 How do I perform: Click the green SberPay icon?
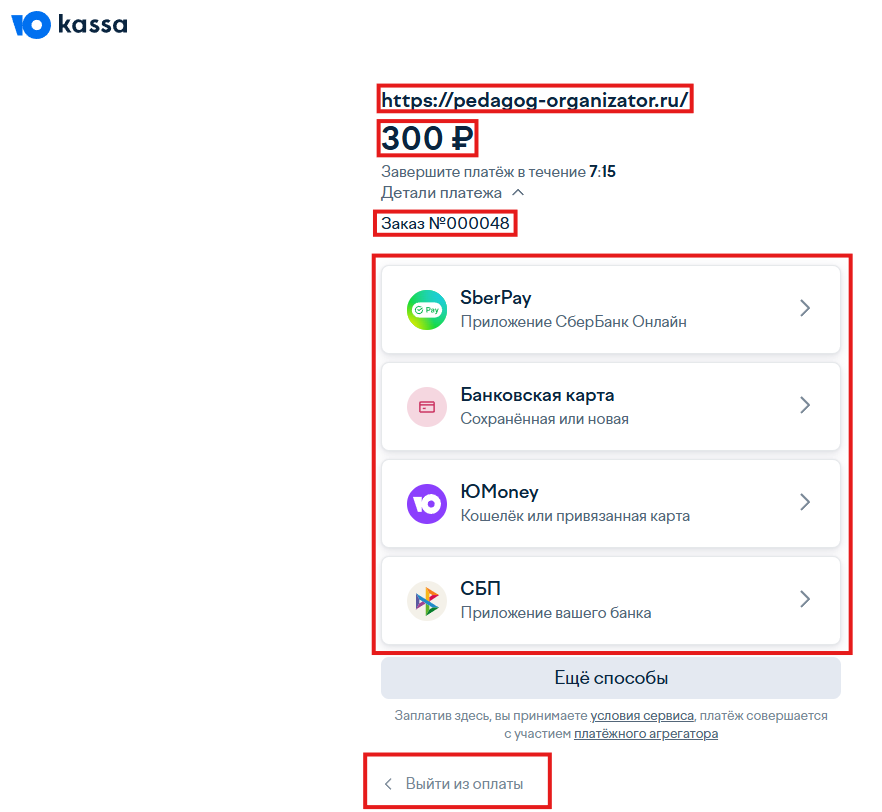427,310
